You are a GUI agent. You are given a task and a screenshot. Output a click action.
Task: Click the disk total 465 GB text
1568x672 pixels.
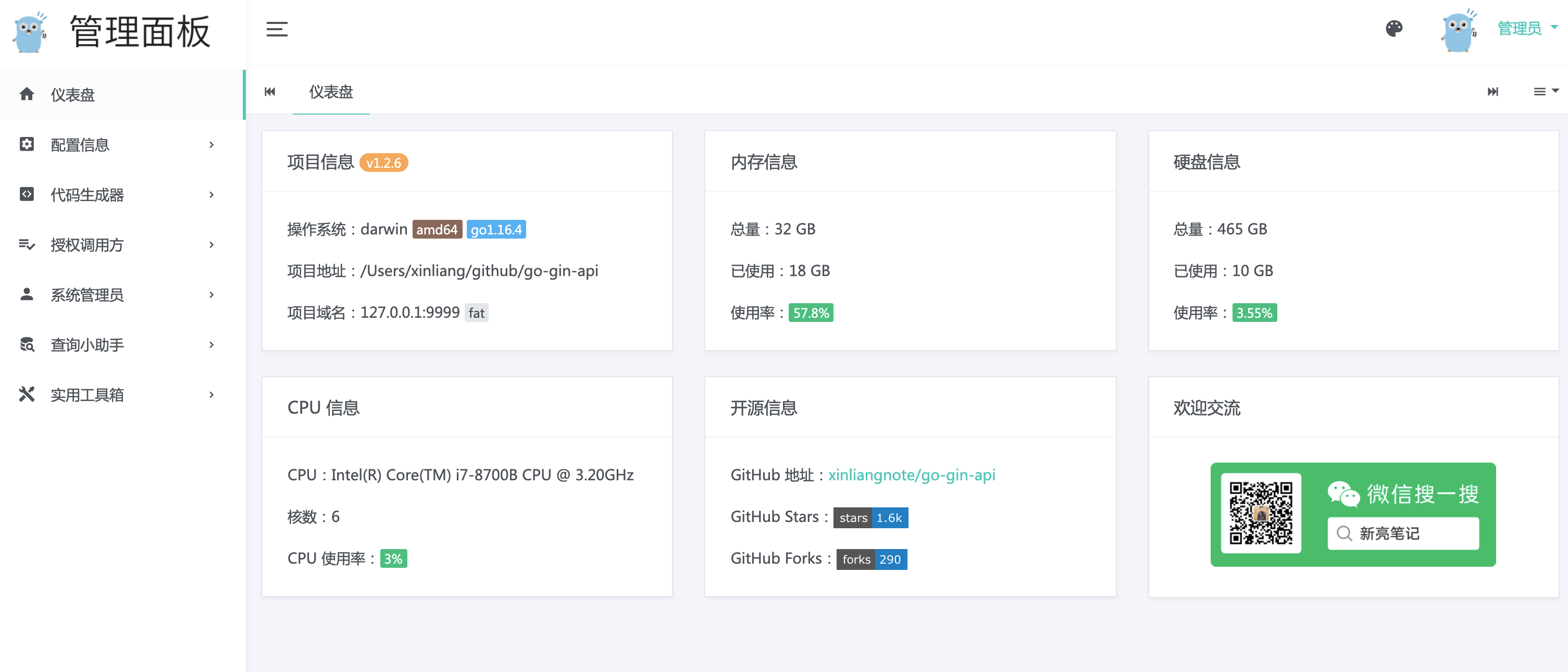click(x=1242, y=229)
